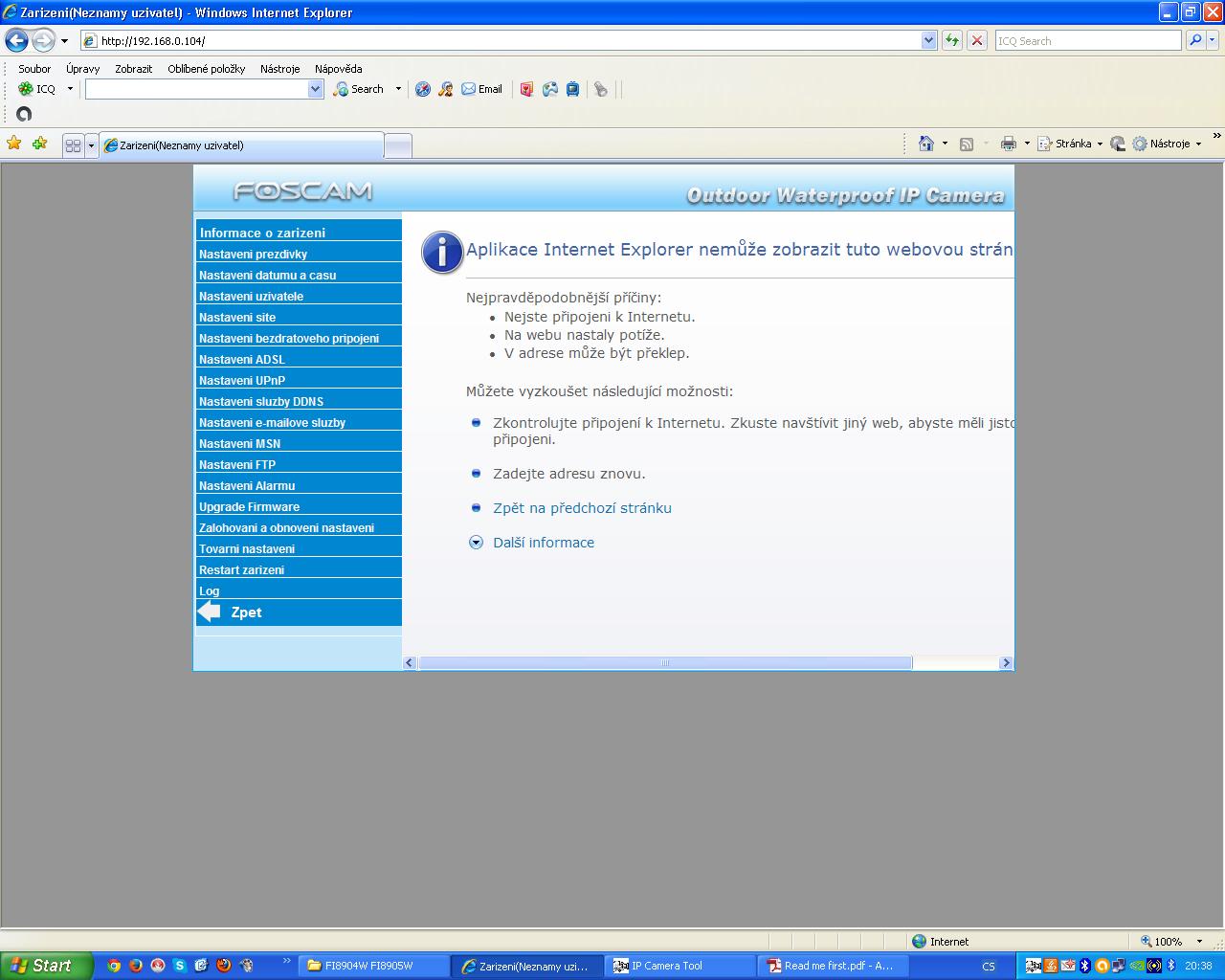Open the tab list dropdown arrow

click(x=92, y=145)
